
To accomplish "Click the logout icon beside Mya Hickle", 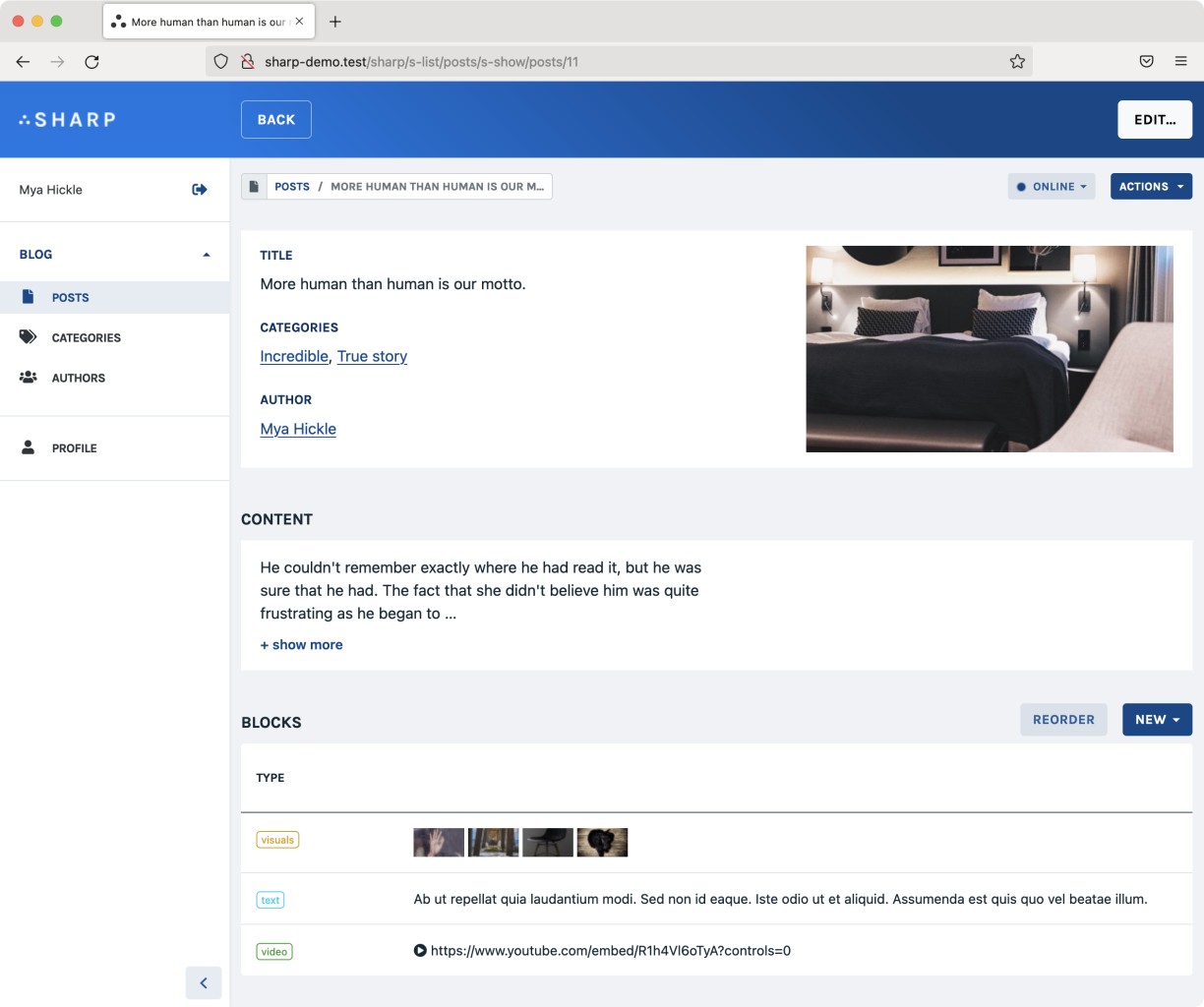I will [200, 190].
